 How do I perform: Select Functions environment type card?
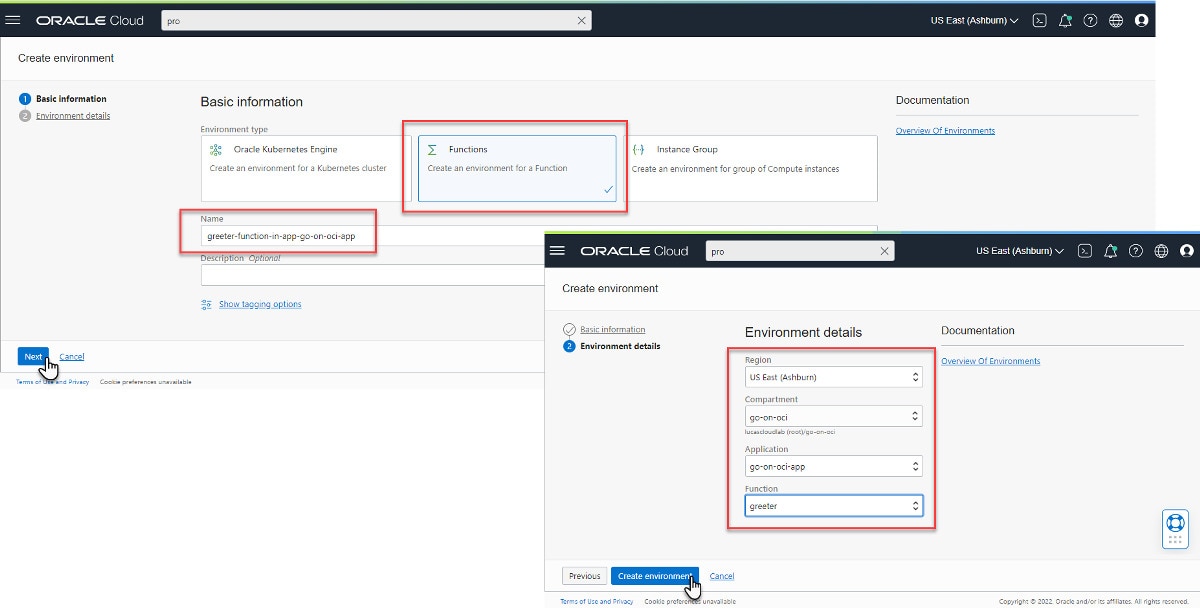(x=516, y=168)
